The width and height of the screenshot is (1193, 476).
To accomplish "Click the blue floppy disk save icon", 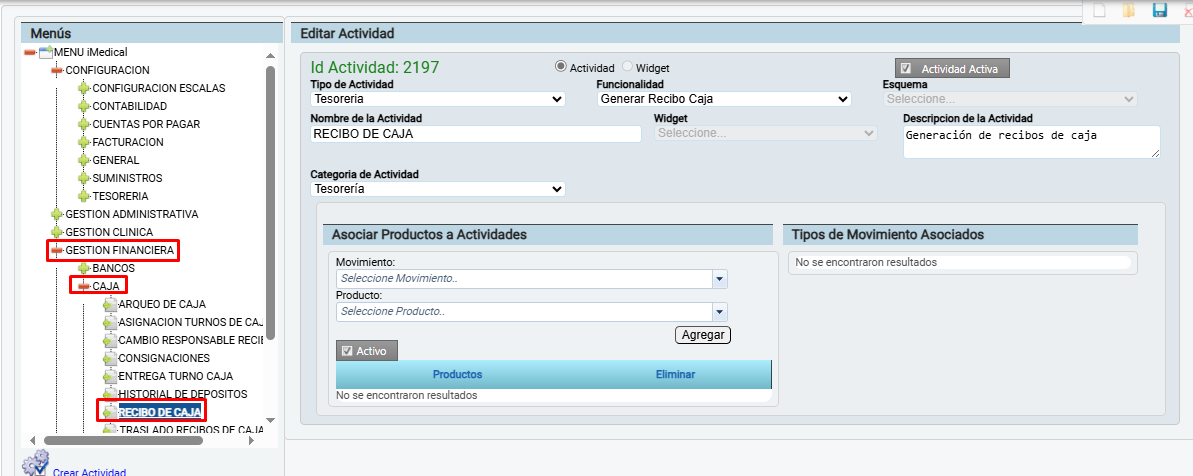I will [x=1159, y=11].
